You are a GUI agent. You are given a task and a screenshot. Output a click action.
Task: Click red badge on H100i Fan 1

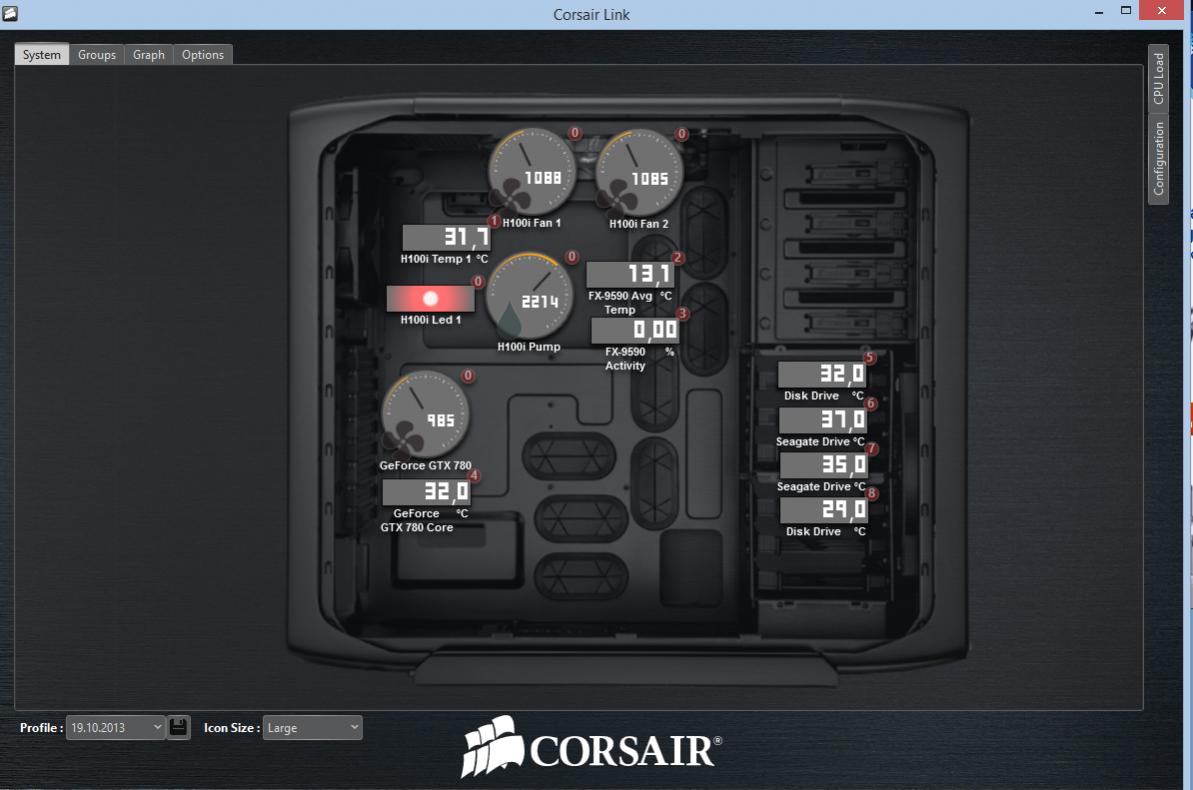tap(574, 133)
